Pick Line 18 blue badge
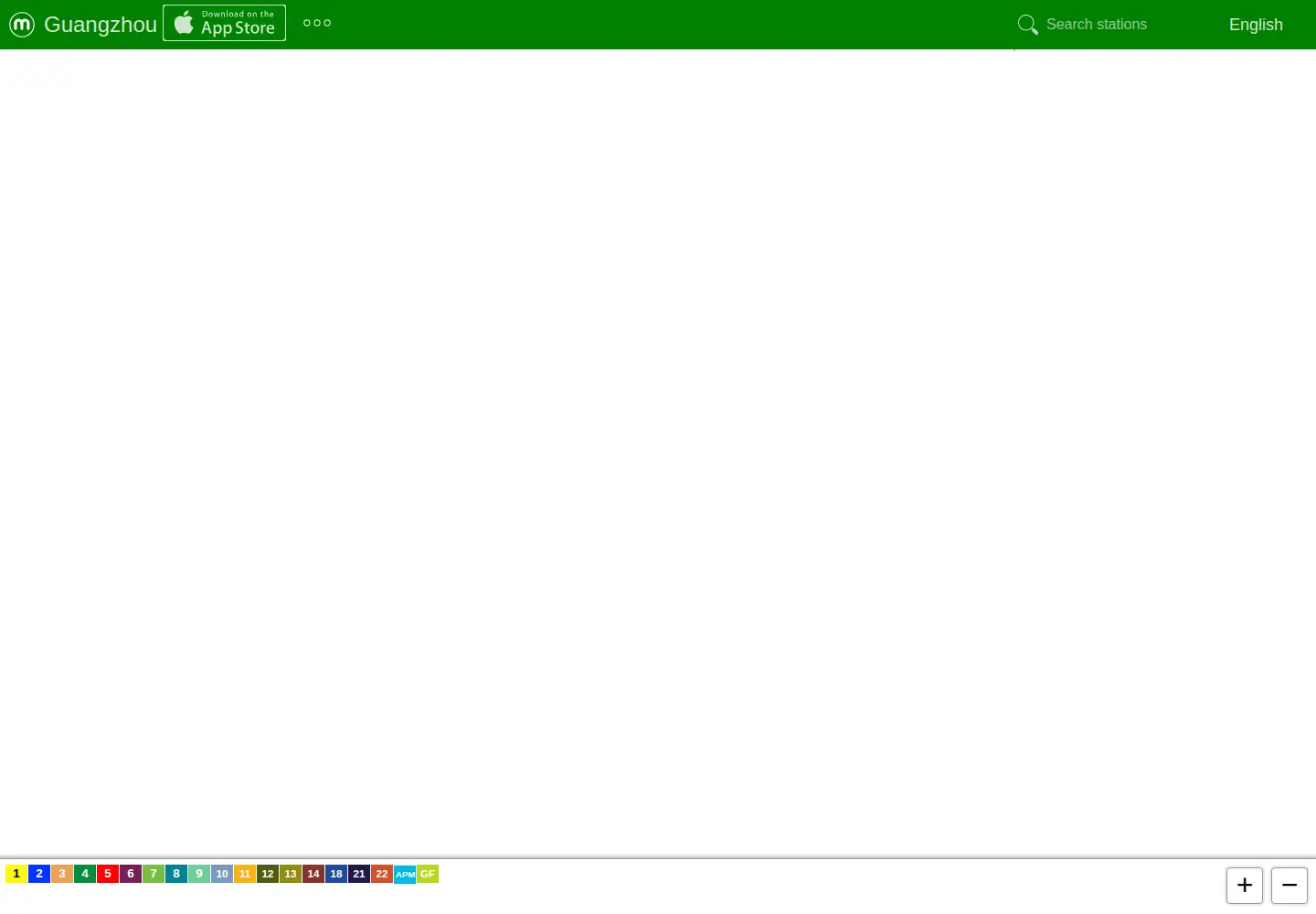Screen dimensions: 1316x914 point(336,874)
